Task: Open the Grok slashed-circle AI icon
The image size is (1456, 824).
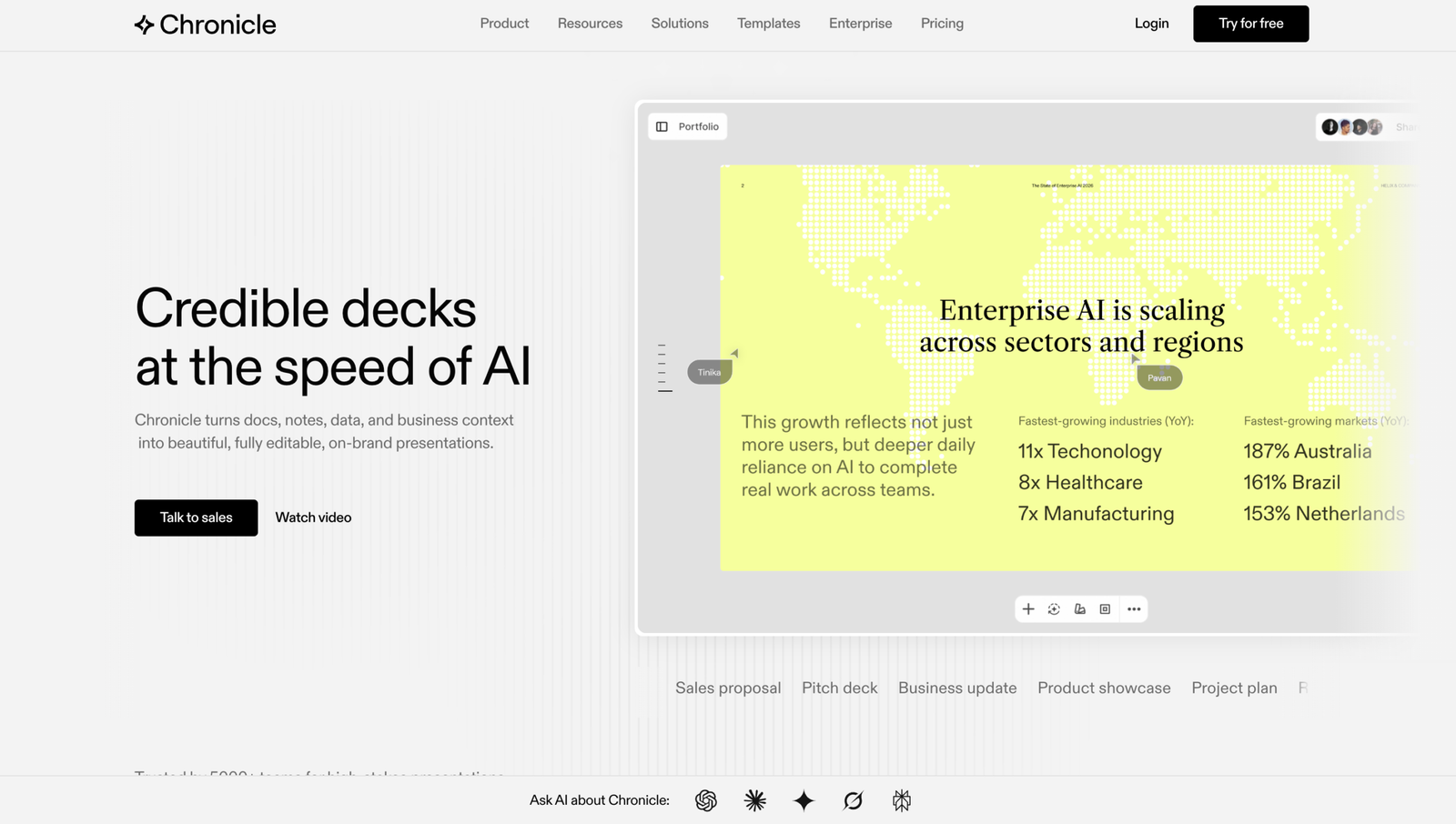Action: (853, 800)
